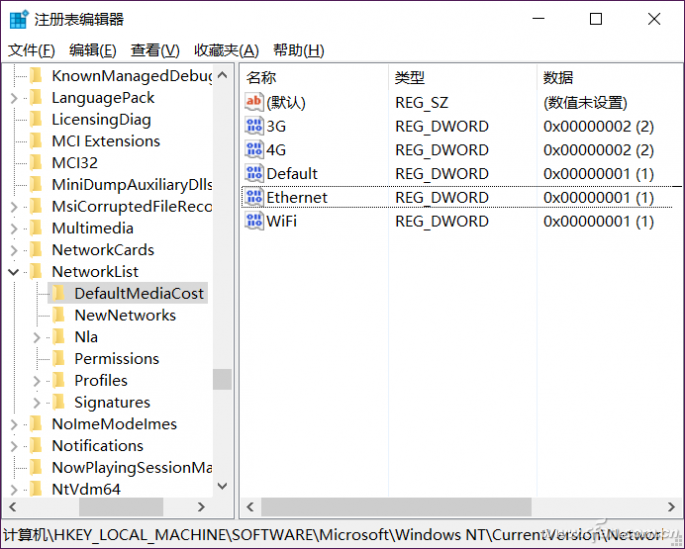Click the 3G data value 0x00000002 (2)
This screenshot has width=685, height=549.
point(599,127)
